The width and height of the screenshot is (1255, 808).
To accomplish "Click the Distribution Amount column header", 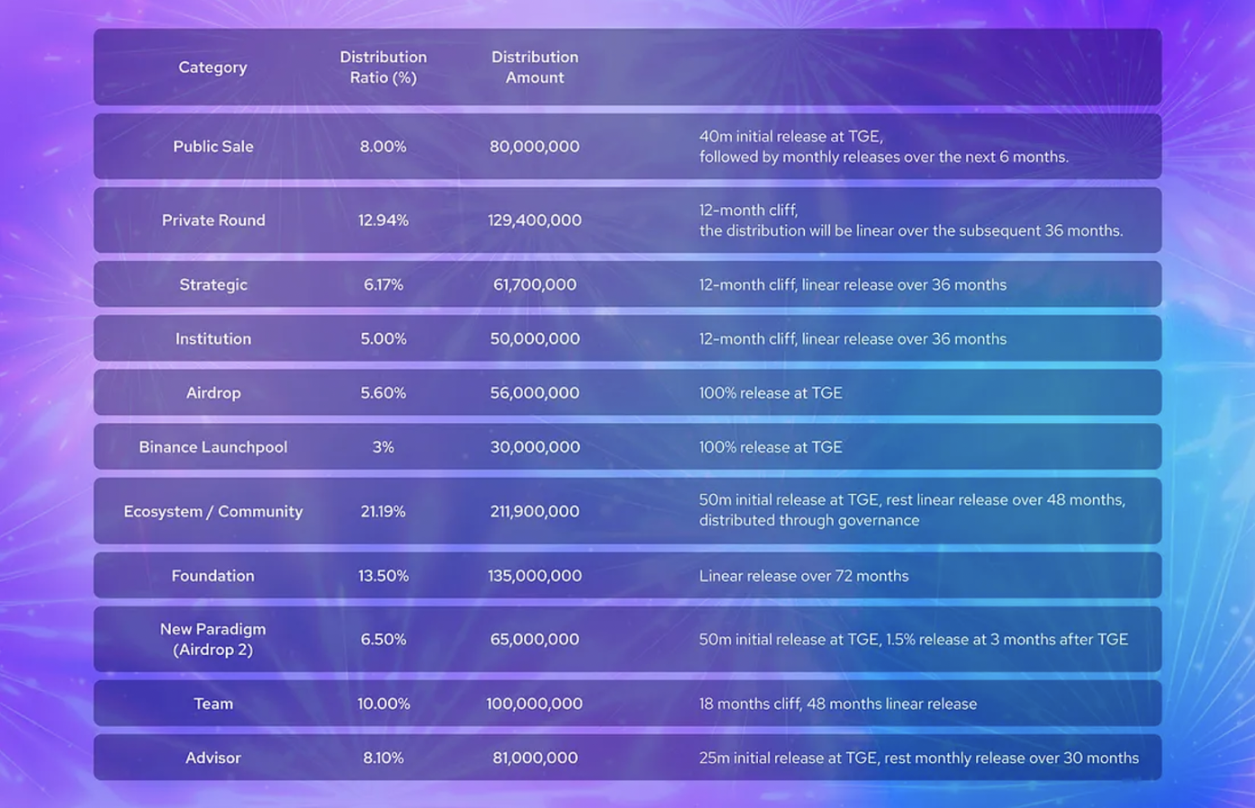I will tap(535, 67).
